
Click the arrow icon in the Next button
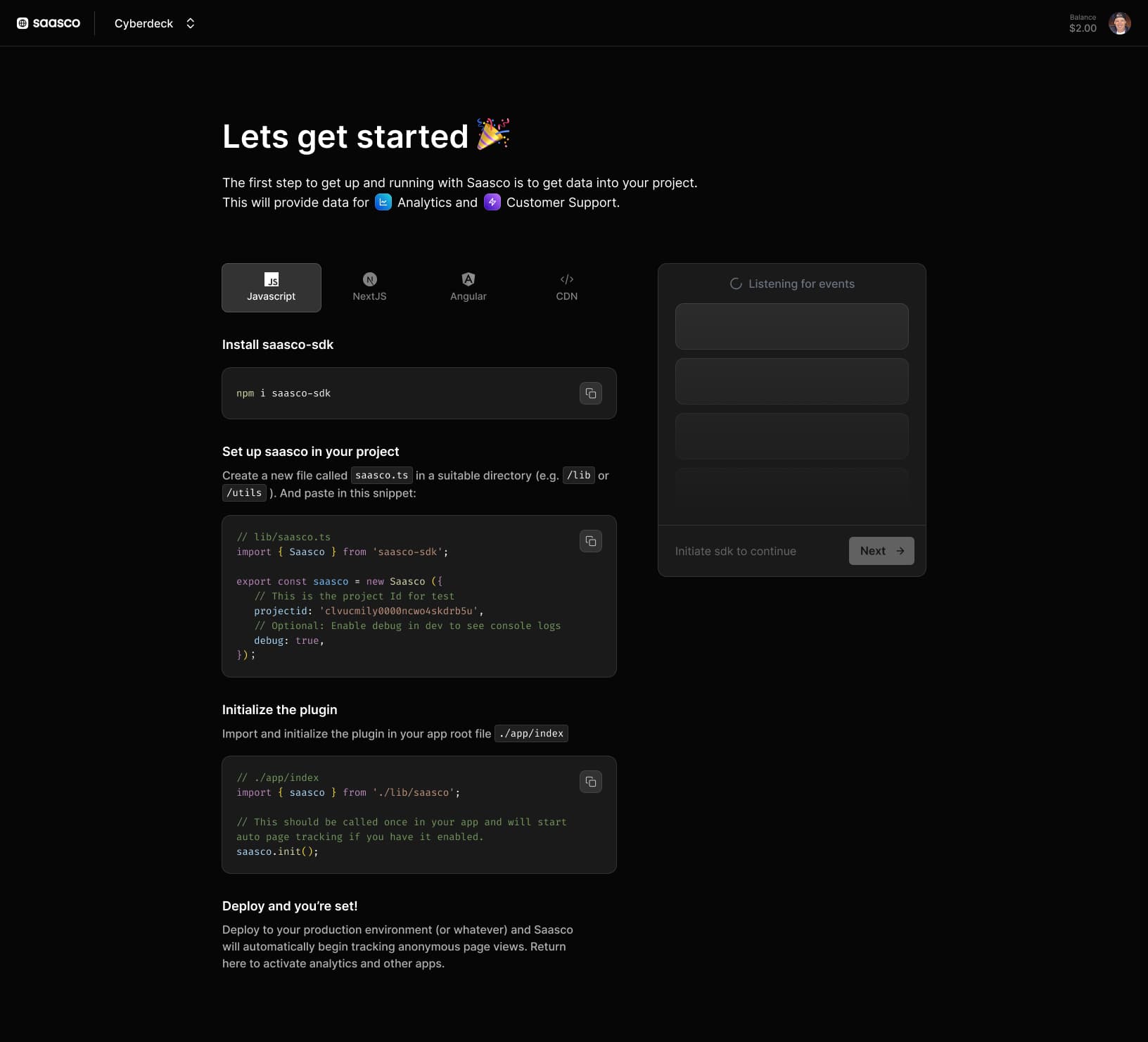coord(900,551)
